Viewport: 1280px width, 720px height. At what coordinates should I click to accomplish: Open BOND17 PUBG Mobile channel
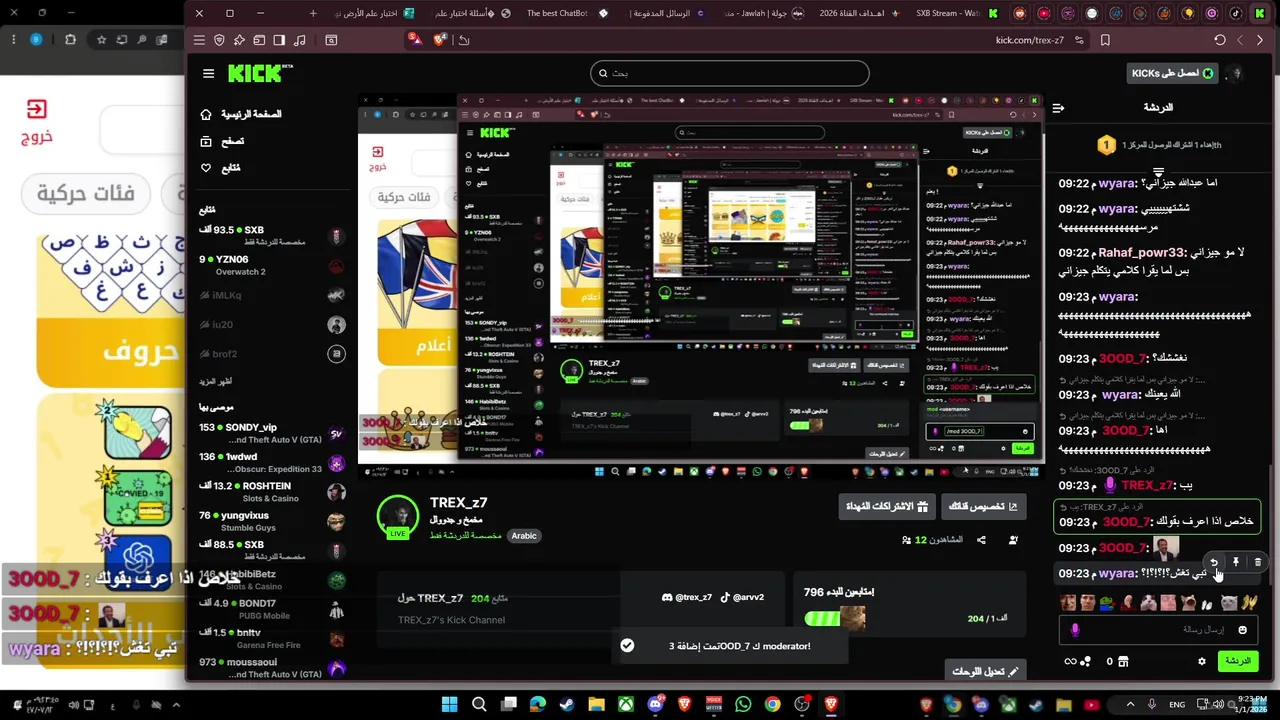click(x=272, y=609)
